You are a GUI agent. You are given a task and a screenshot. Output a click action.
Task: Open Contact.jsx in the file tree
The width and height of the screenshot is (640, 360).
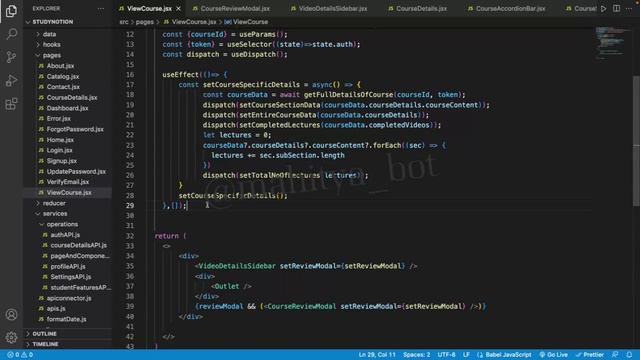click(63, 87)
